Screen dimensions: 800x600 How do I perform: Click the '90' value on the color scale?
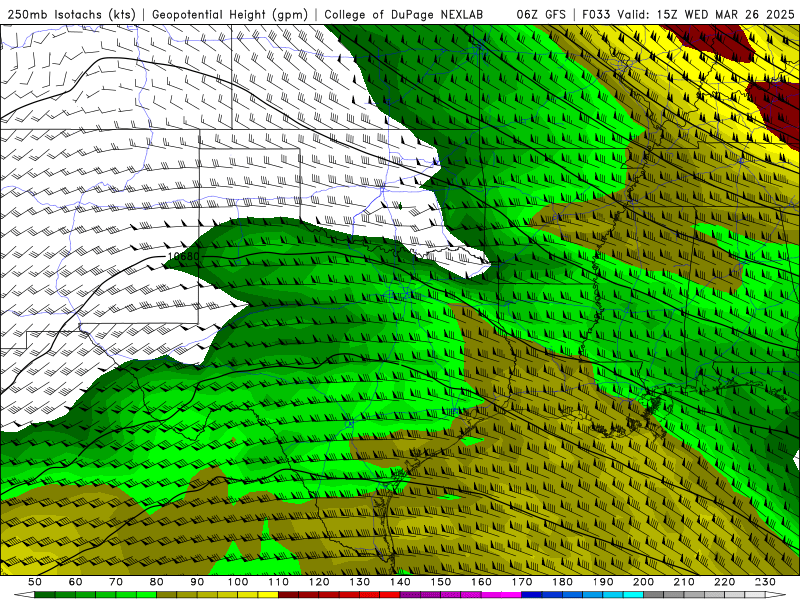point(197,582)
